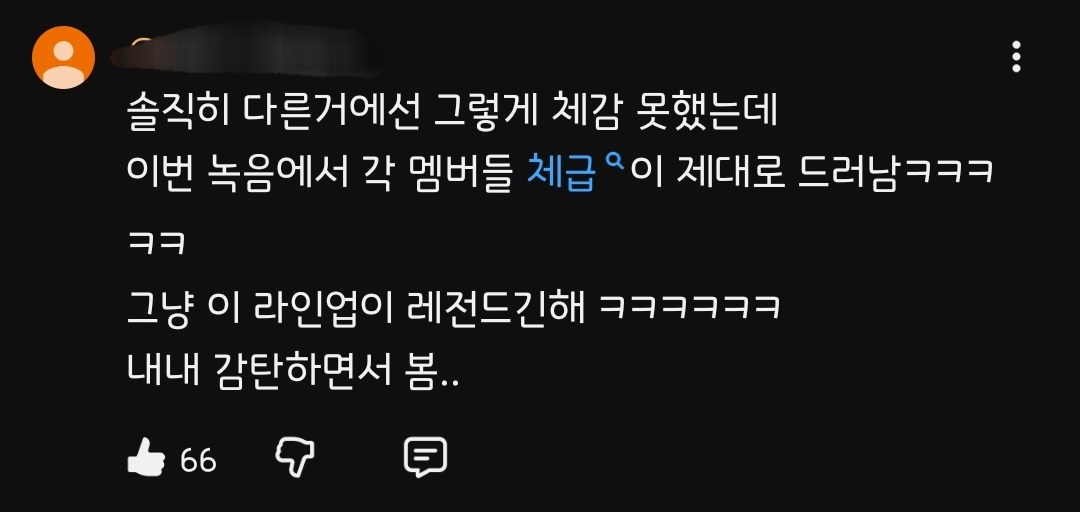Click the magnifier icon beside 체급
The height and width of the screenshot is (512, 1080).
tap(612, 163)
